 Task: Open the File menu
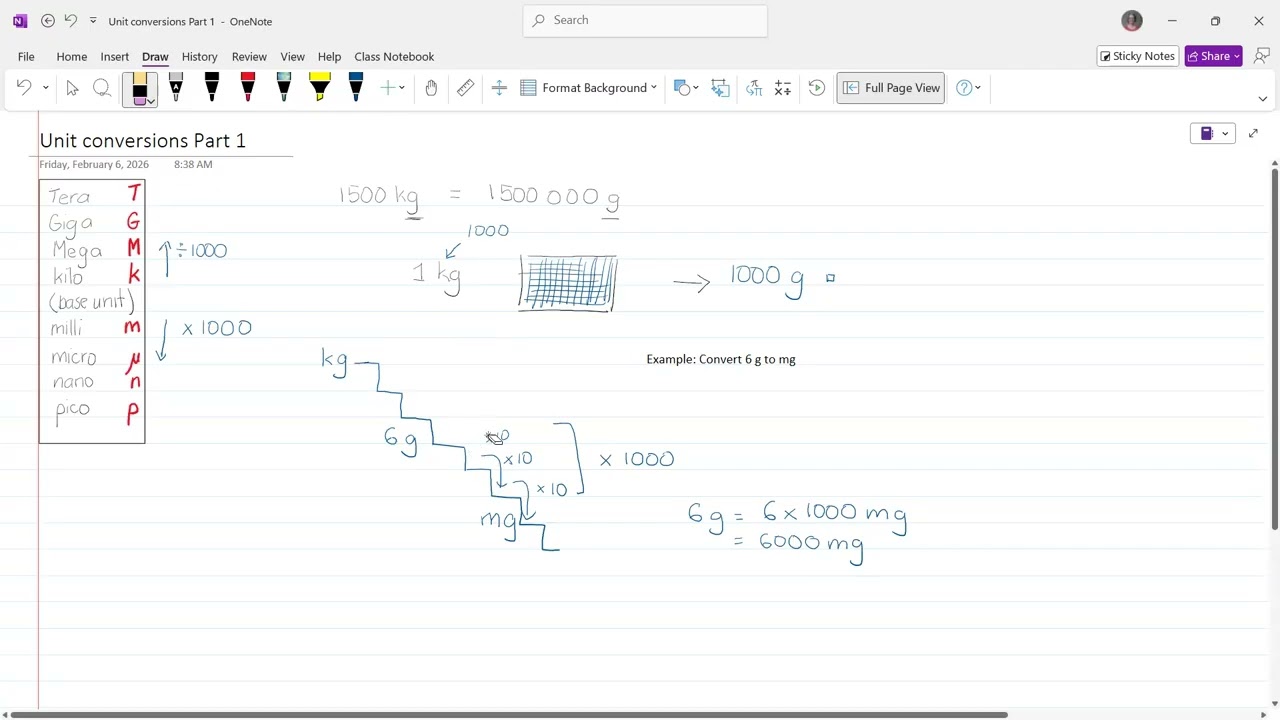pyautogui.click(x=26, y=57)
